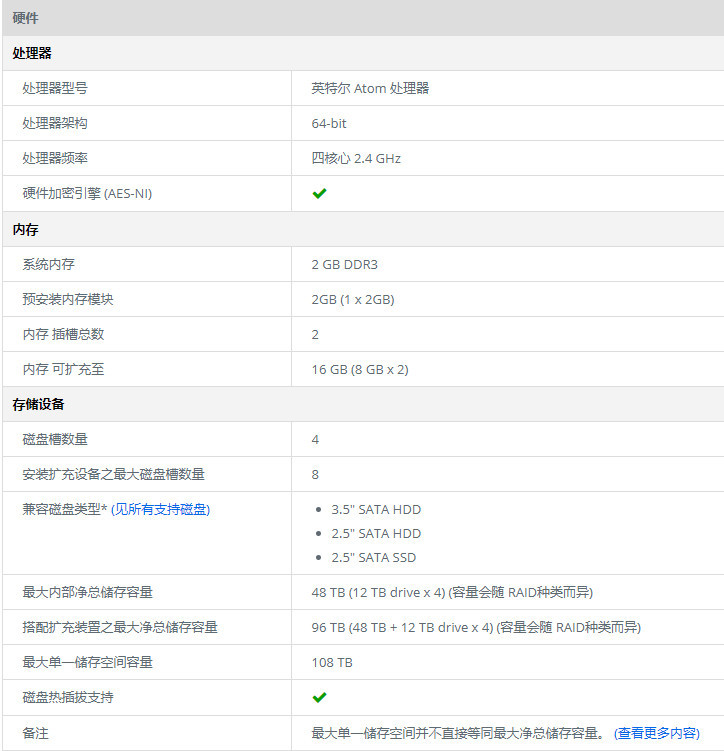Click the 磁盘槽数量 label

[55, 439]
